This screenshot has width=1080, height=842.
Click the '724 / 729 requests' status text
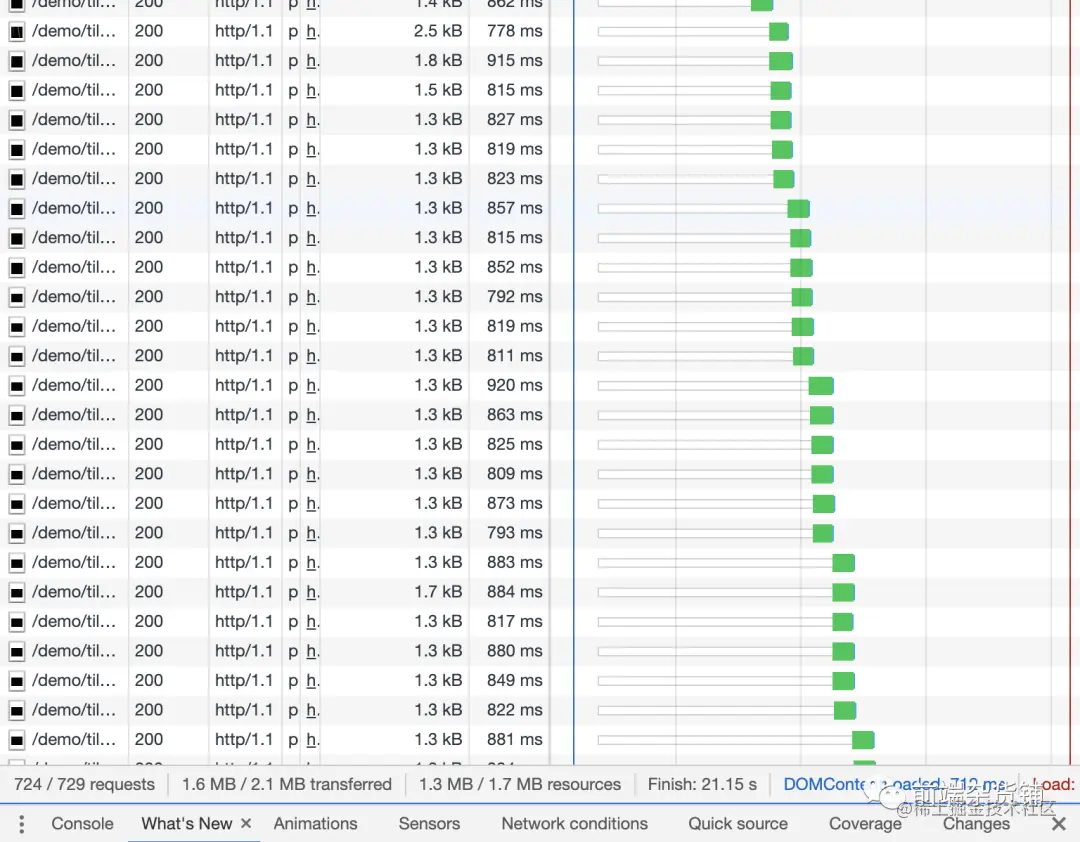(x=84, y=784)
